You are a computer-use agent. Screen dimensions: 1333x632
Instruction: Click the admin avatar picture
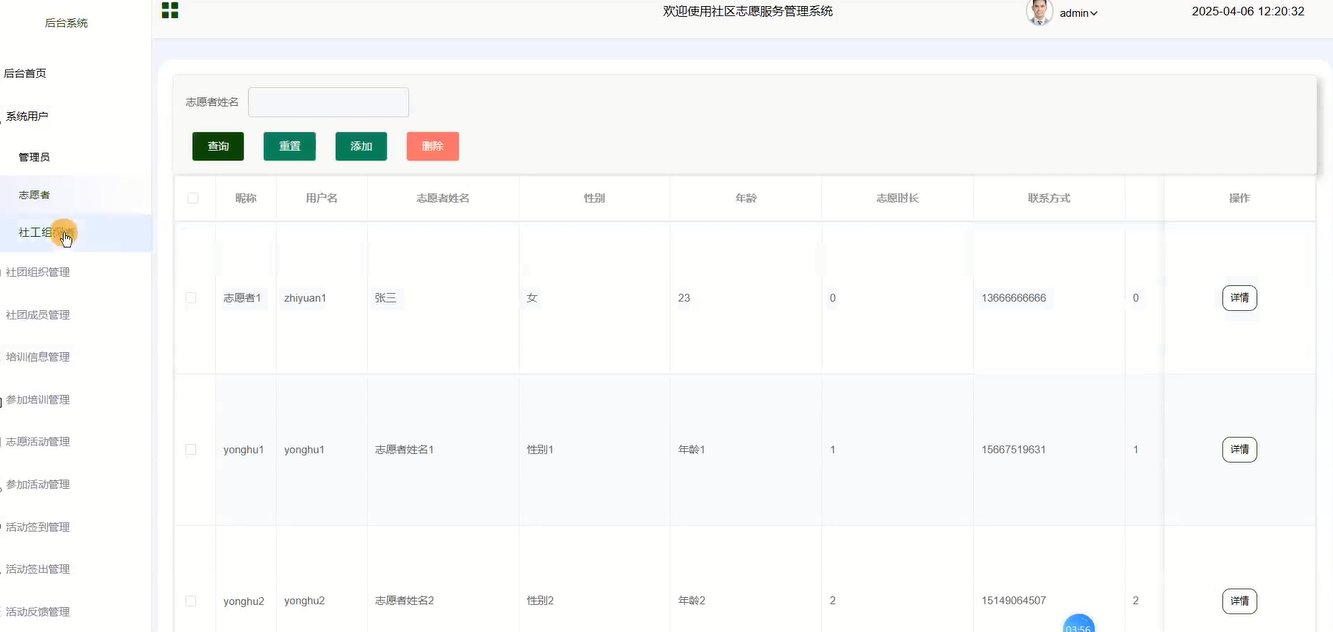click(x=1039, y=12)
